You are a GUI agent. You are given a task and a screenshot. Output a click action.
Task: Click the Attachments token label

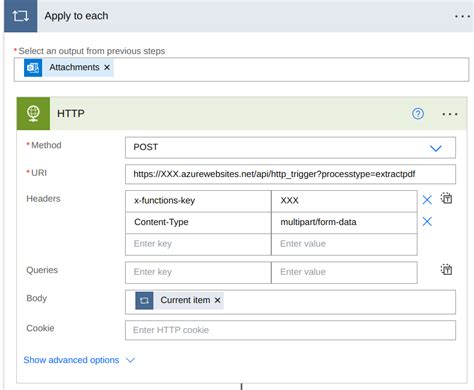tap(74, 67)
